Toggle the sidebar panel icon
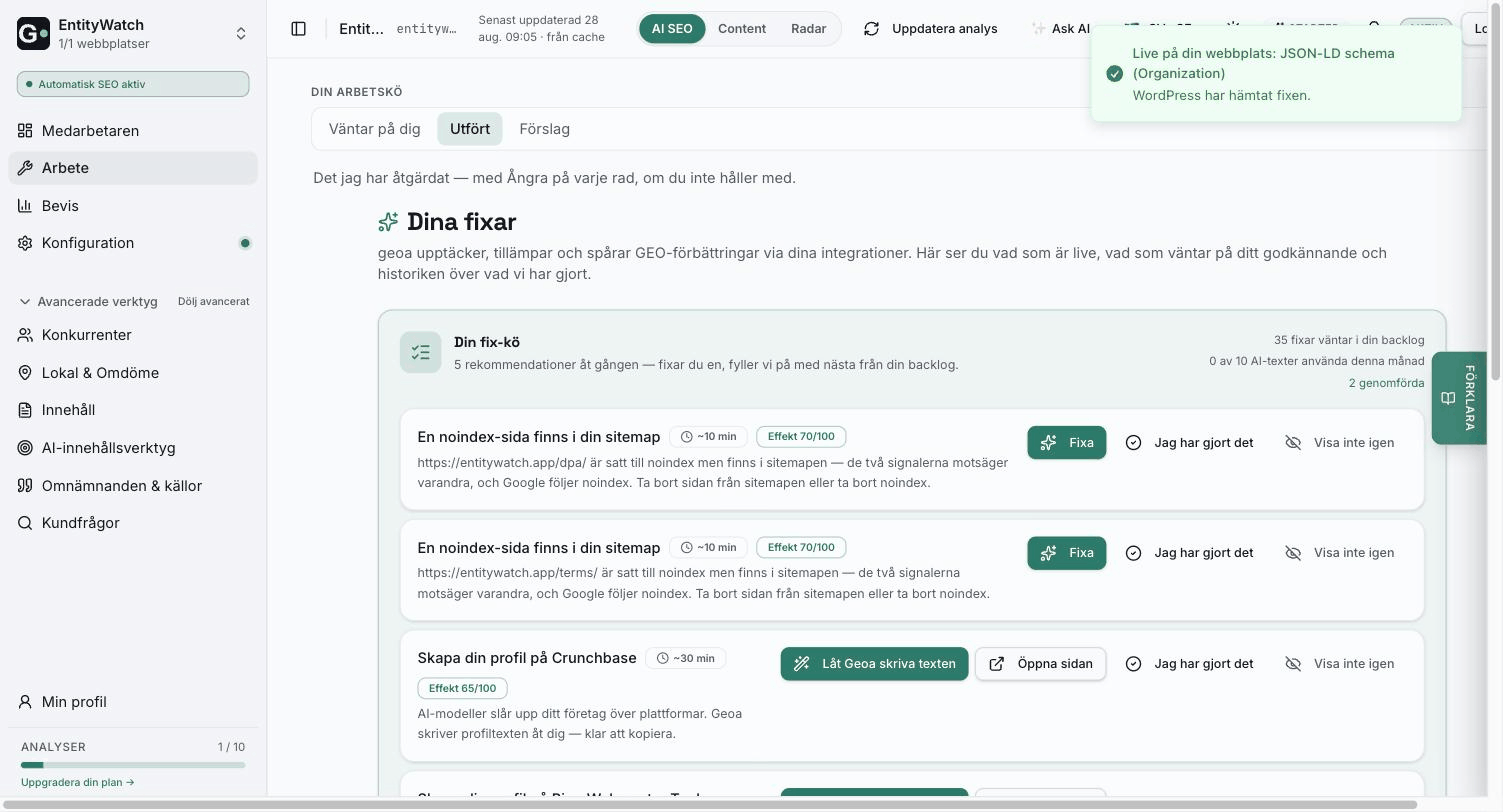The height and width of the screenshot is (812, 1503). pos(298,29)
